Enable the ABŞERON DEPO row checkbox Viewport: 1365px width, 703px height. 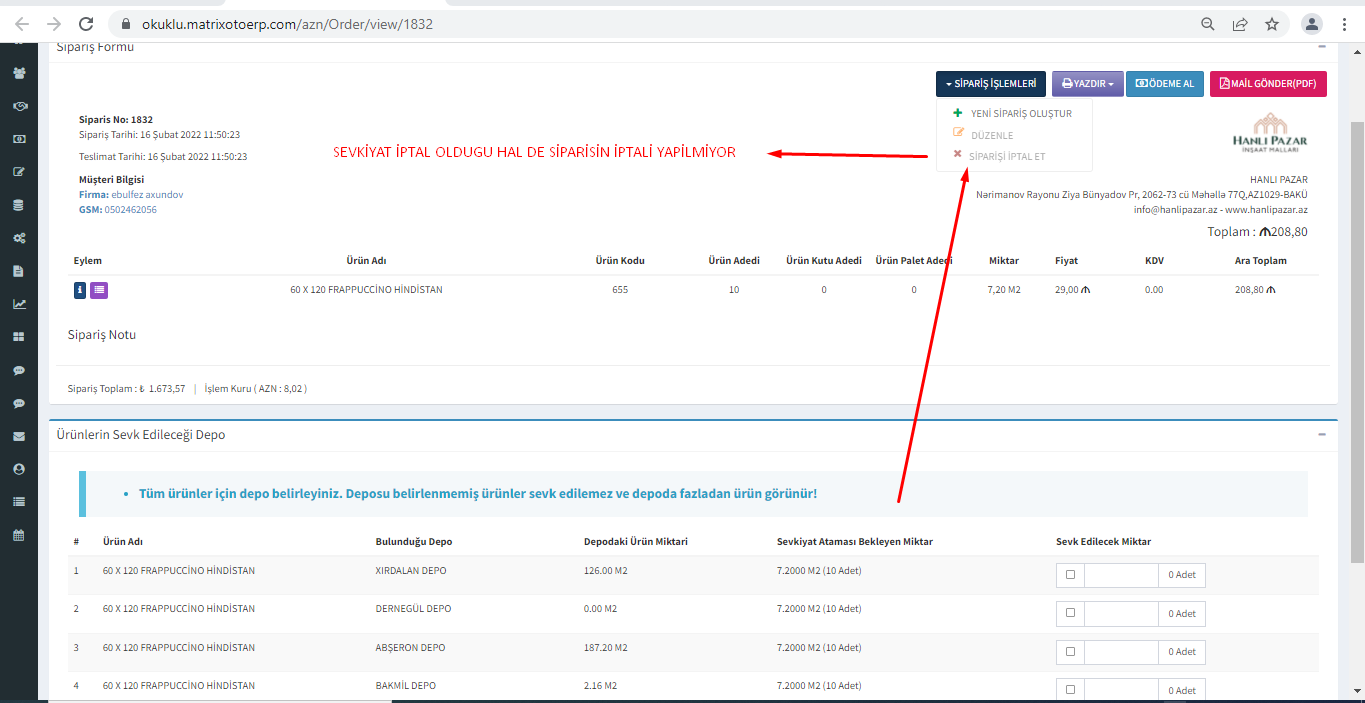click(x=1070, y=651)
